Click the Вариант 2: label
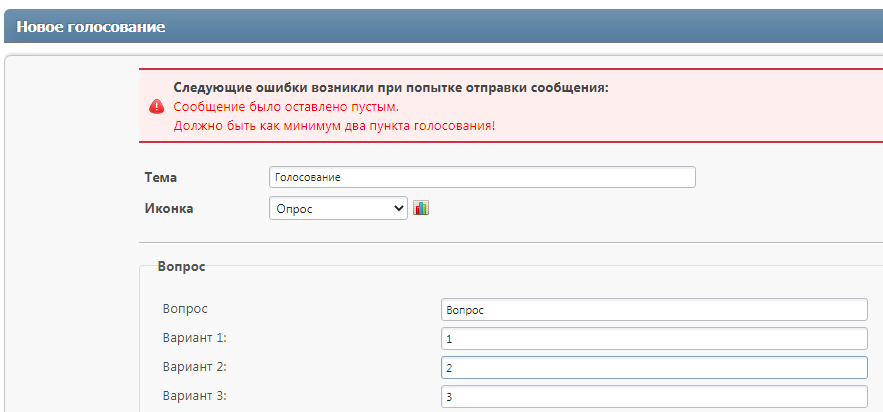This screenshot has height=412, width=883. click(194, 367)
